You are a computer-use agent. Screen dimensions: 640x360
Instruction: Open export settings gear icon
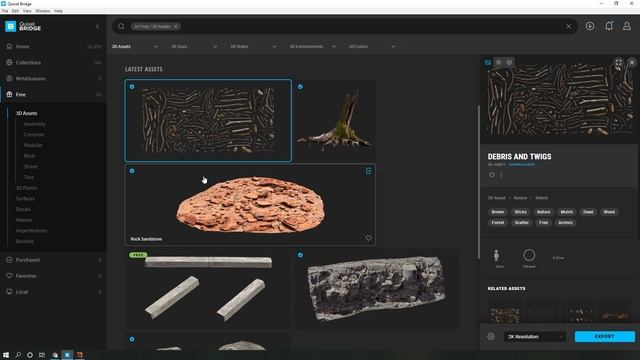[491, 336]
